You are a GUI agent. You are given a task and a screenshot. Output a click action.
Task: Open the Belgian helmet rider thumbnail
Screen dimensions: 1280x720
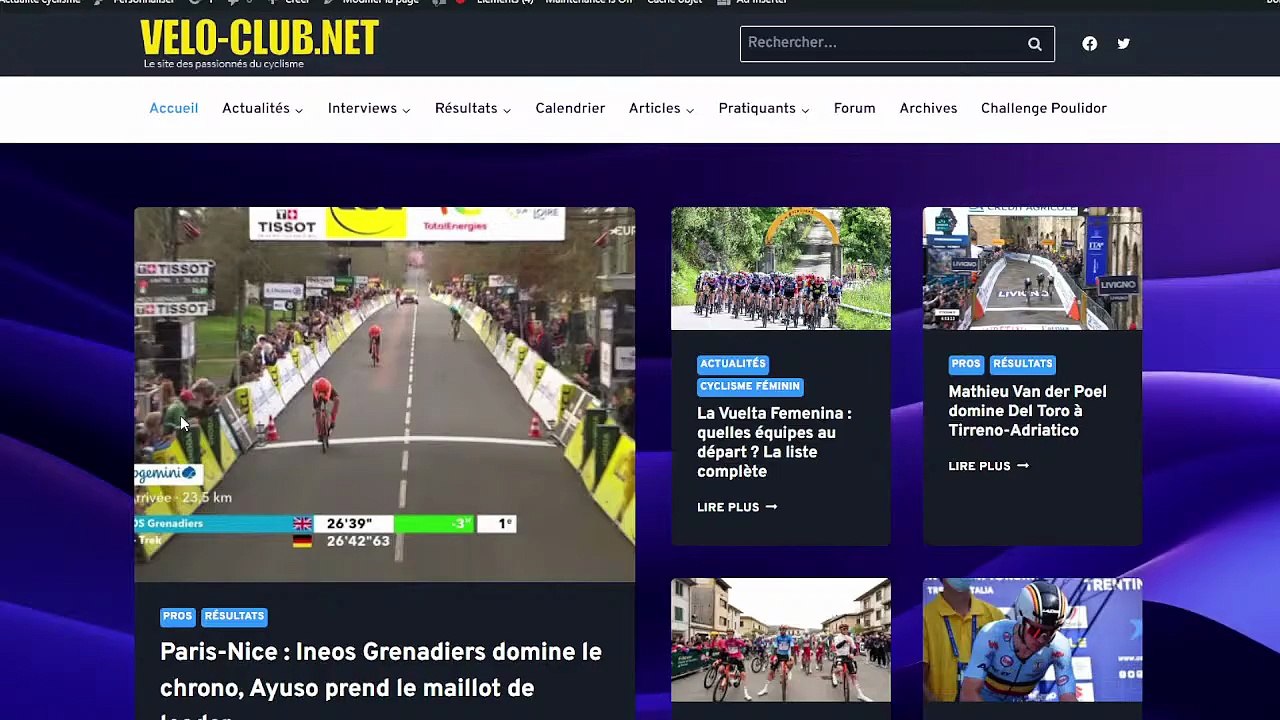coord(1032,640)
